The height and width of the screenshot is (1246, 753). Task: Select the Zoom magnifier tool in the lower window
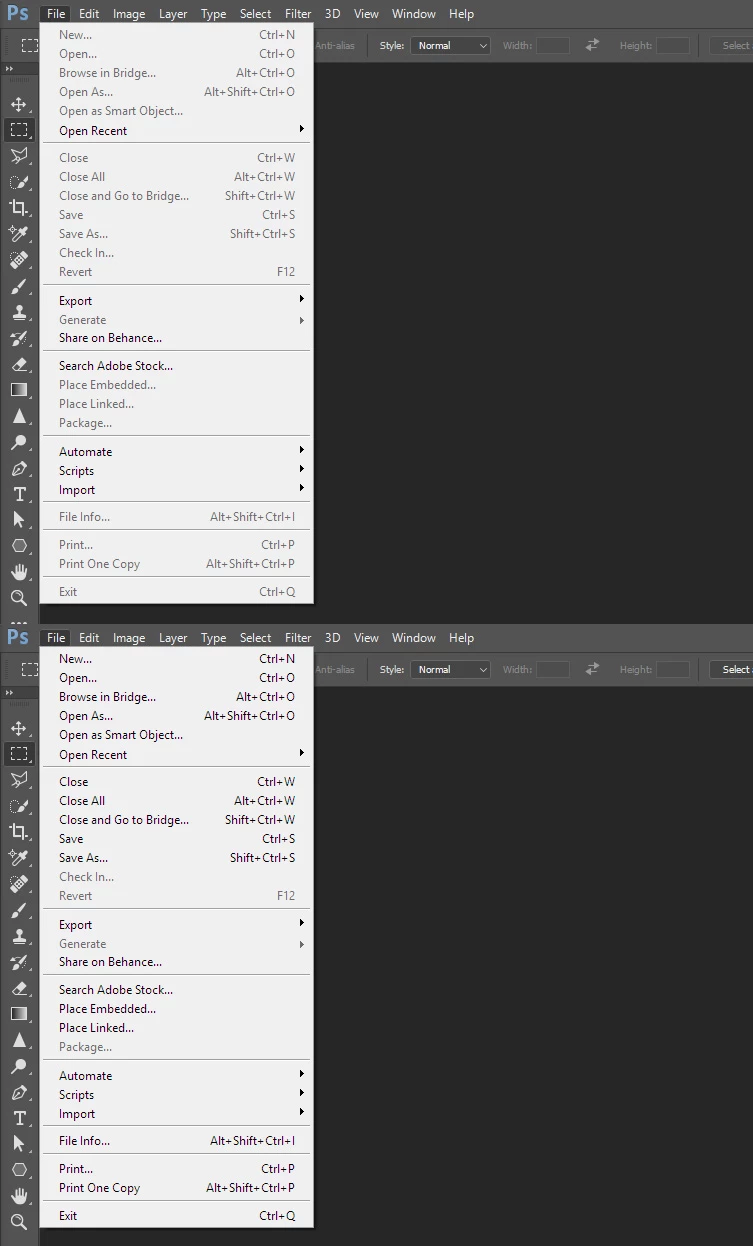[19, 1222]
